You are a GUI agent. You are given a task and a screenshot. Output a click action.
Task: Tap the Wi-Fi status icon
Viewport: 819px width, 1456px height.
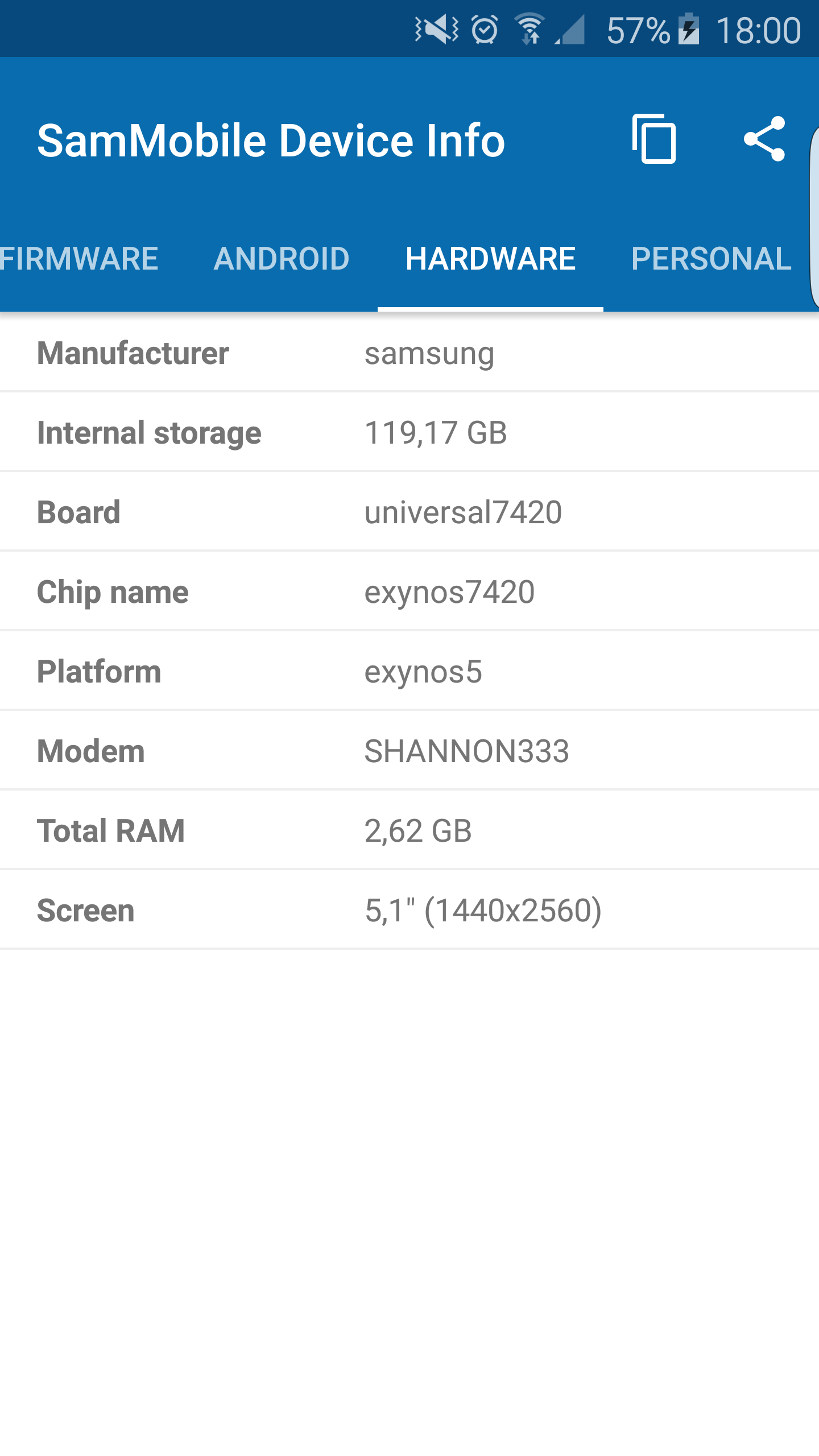coord(530,28)
